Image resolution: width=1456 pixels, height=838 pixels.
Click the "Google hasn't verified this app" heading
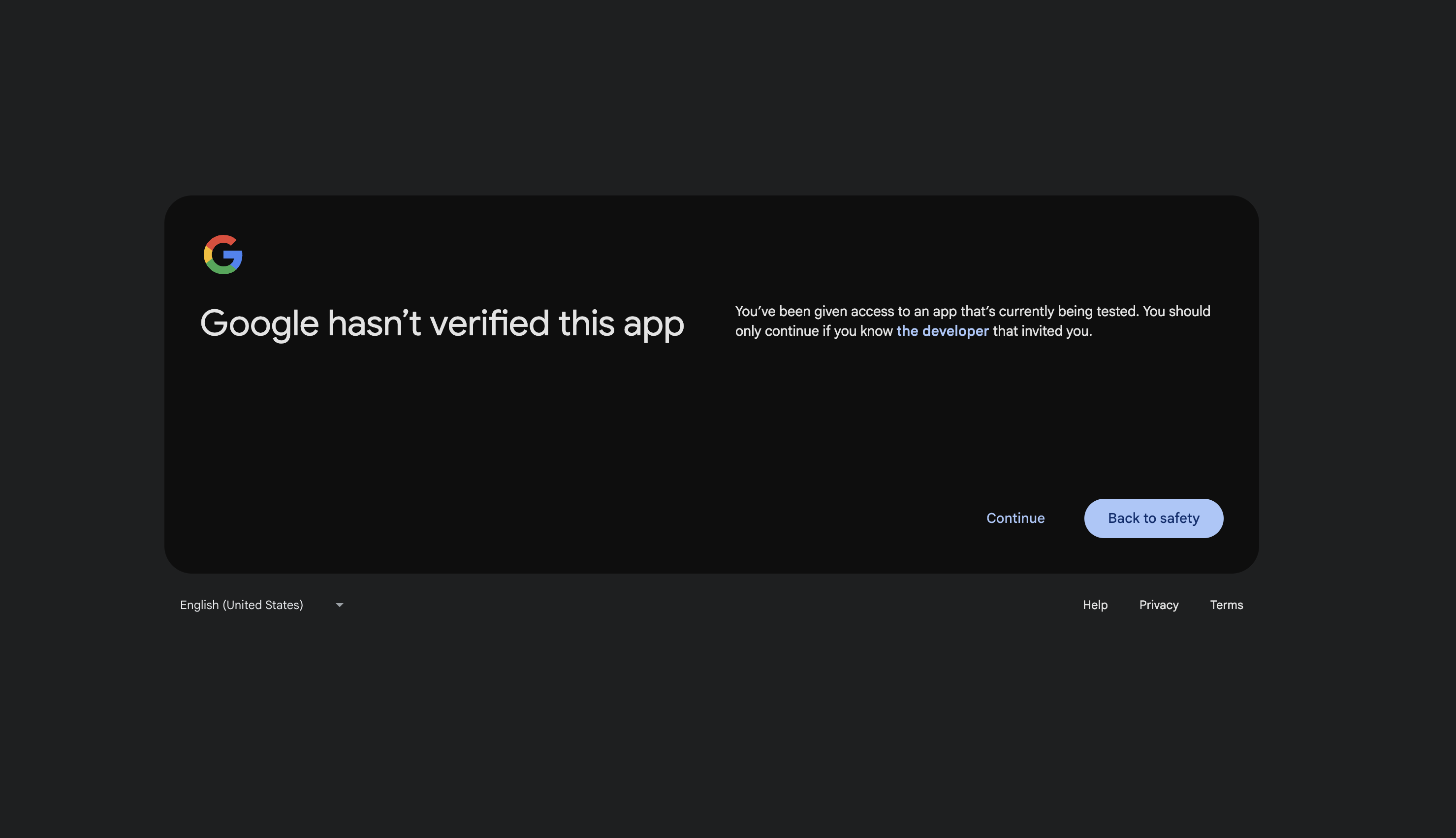point(442,323)
